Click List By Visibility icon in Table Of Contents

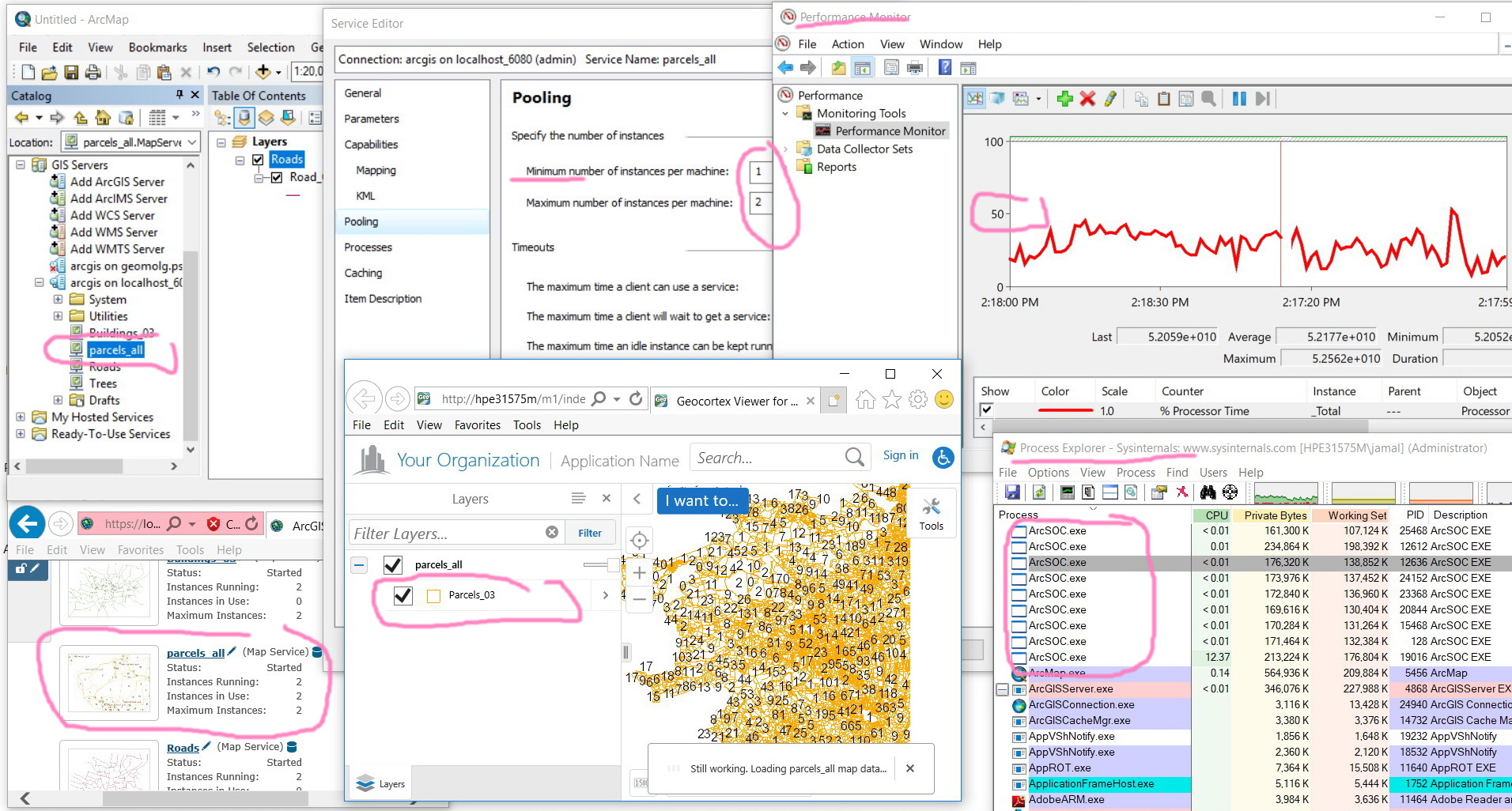click(x=266, y=118)
